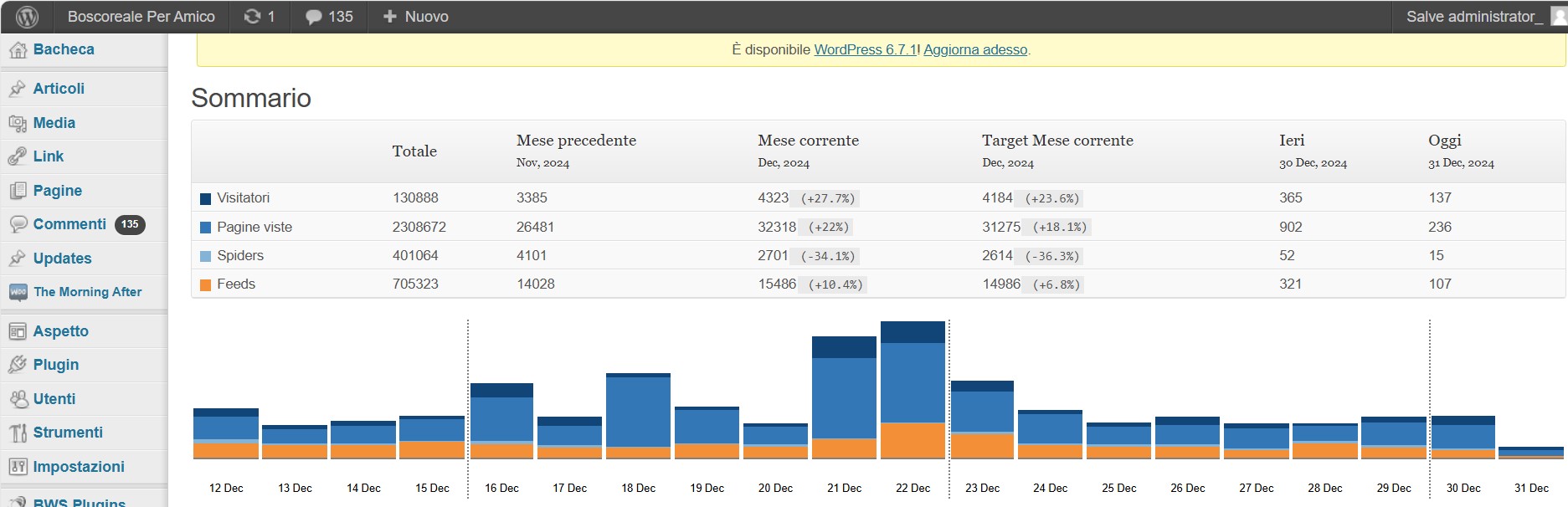Click the orange Feeds legend swatch
Screen dimensions: 1568x507
pyautogui.click(x=205, y=285)
